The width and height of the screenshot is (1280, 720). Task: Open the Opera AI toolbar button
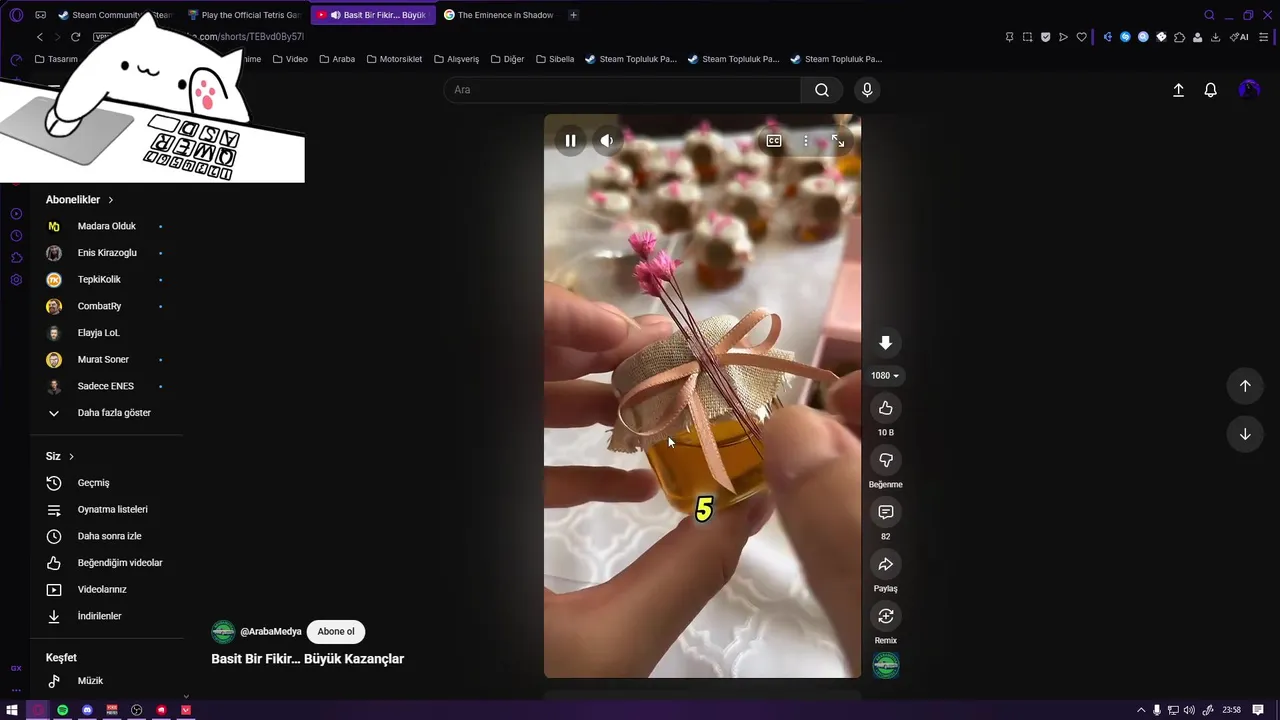click(1239, 37)
